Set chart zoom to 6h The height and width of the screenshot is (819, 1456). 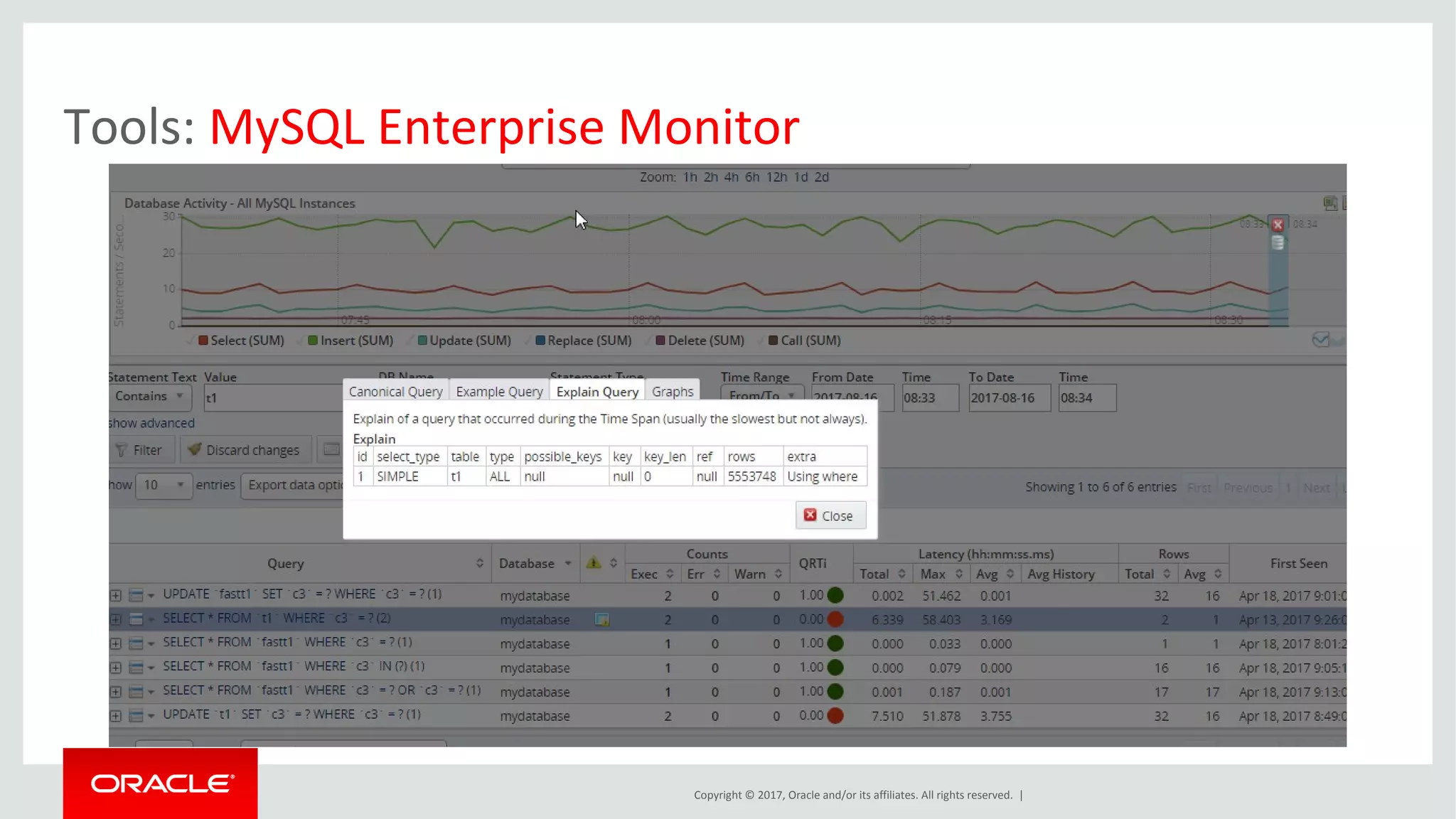pyautogui.click(x=752, y=177)
